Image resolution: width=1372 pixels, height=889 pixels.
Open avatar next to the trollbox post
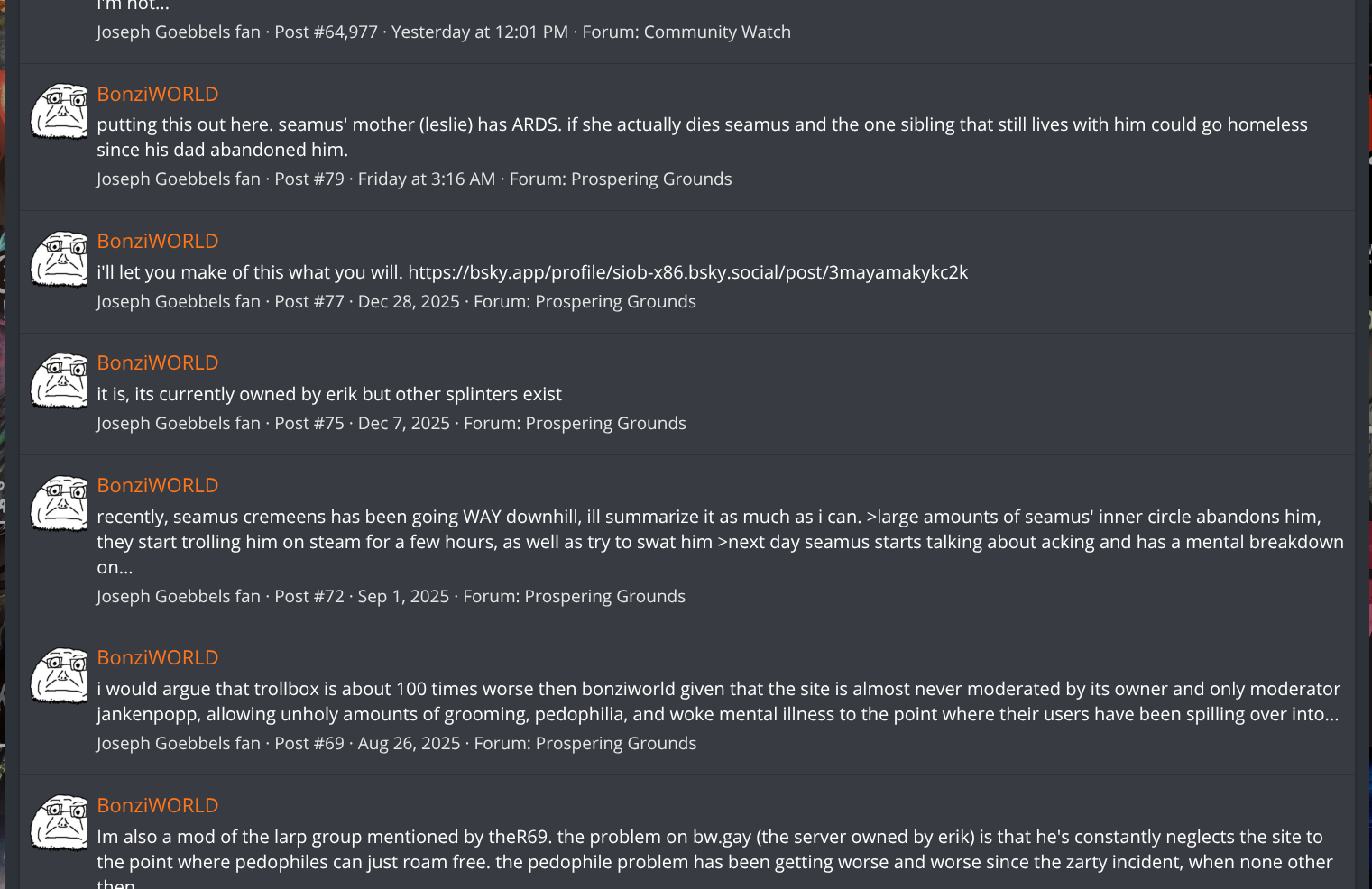click(x=60, y=676)
